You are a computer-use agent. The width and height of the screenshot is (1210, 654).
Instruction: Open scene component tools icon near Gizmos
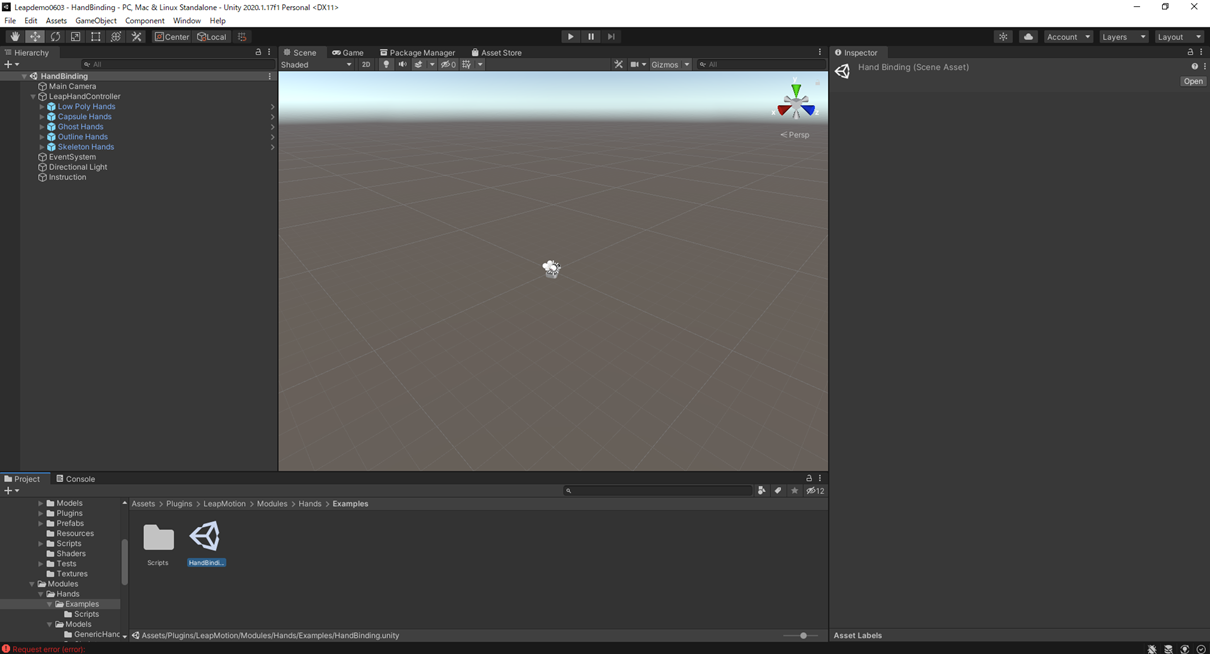pyautogui.click(x=618, y=65)
